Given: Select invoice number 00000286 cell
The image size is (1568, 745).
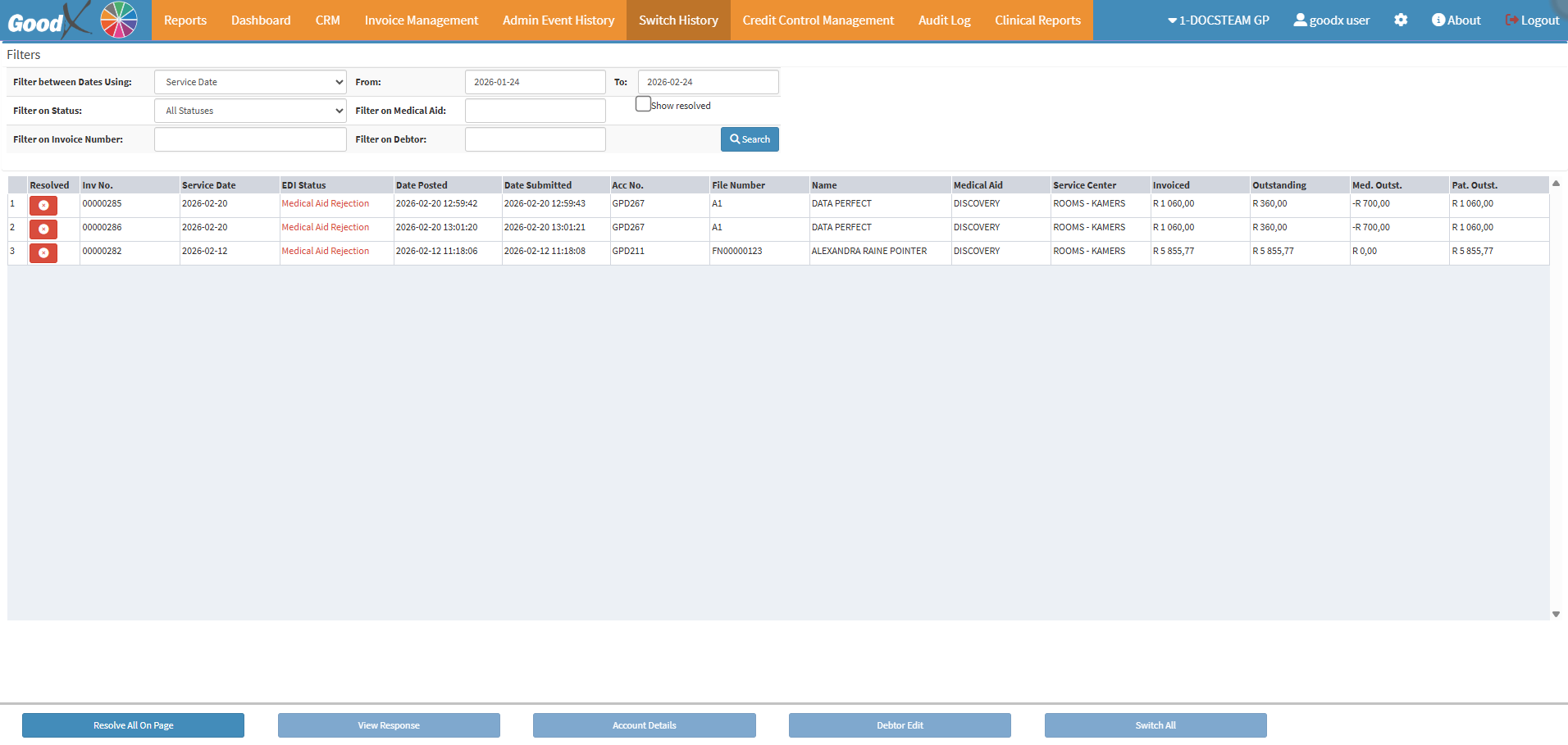Looking at the screenshot, I should click(130, 229).
